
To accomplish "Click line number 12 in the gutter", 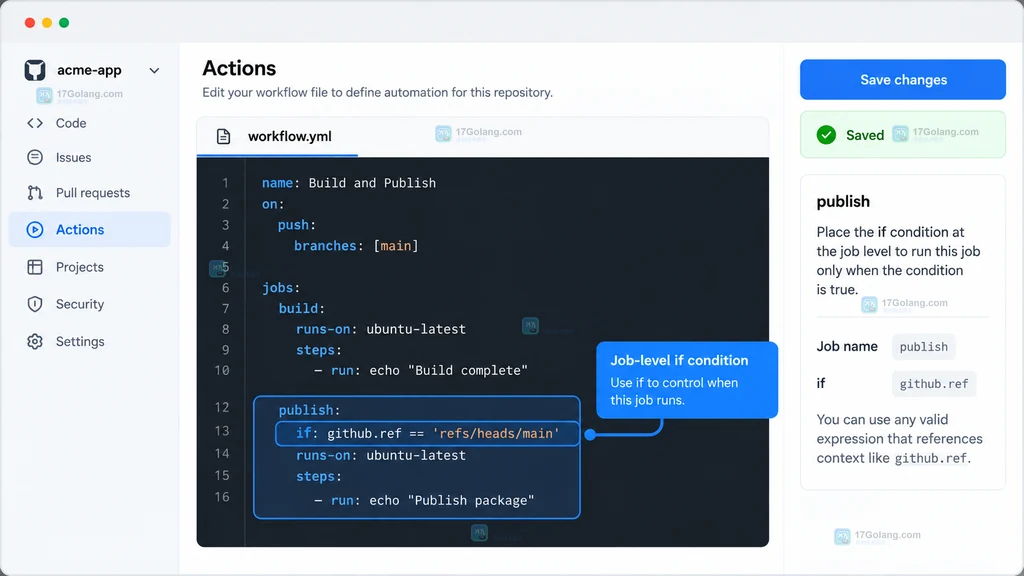I will click(x=222, y=408).
